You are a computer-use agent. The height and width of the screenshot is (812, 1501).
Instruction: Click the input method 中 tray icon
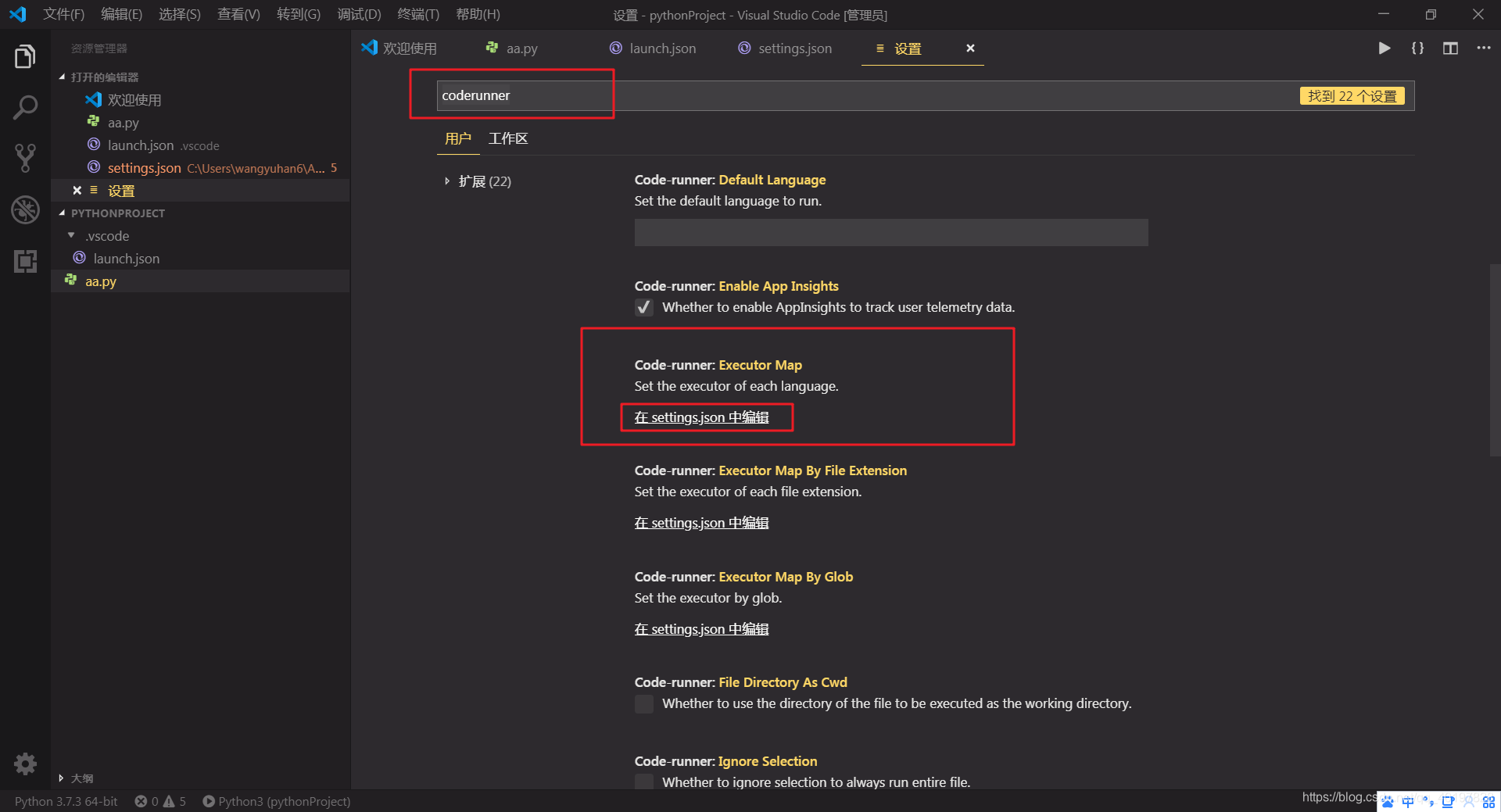[1408, 802]
